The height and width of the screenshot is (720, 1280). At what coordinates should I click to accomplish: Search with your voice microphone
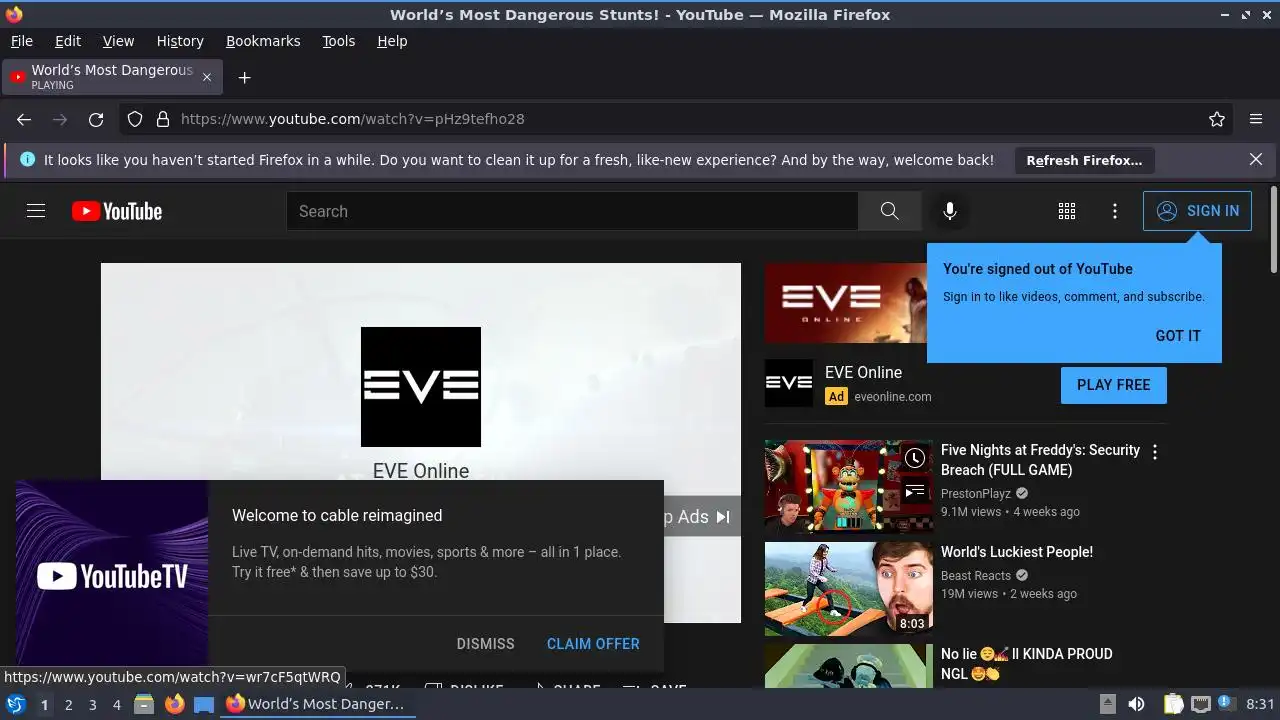coord(950,211)
